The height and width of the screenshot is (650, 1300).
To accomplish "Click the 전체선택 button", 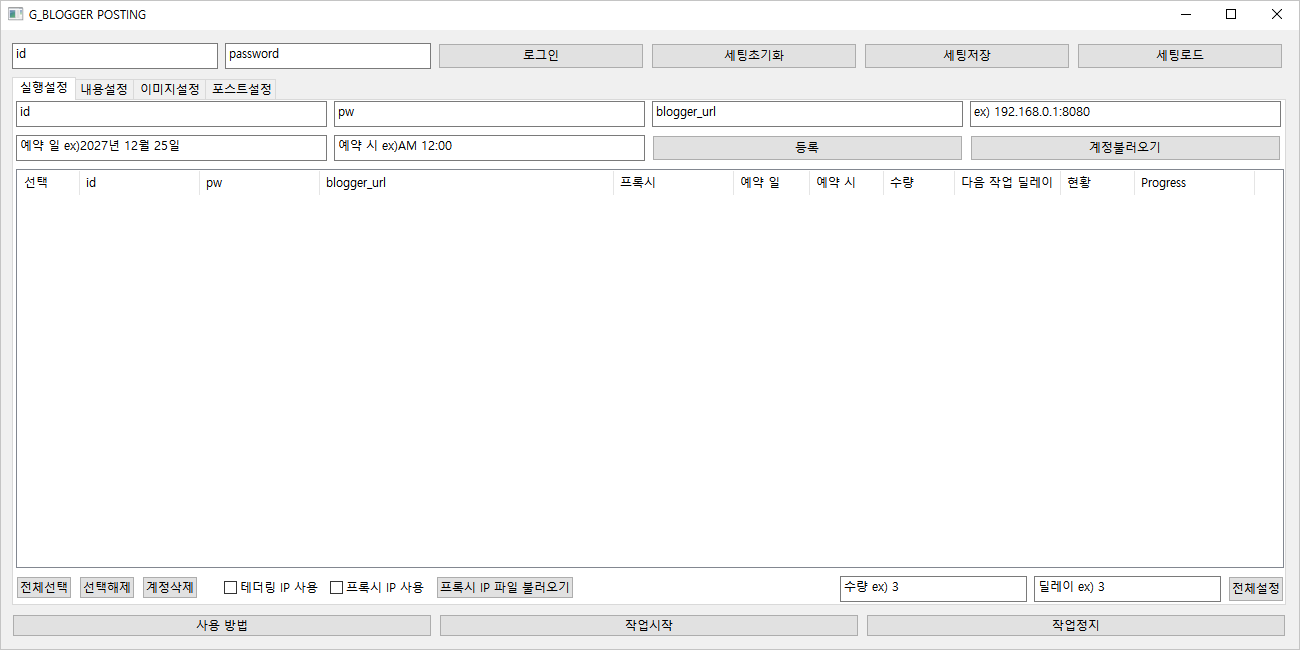I will 44,587.
